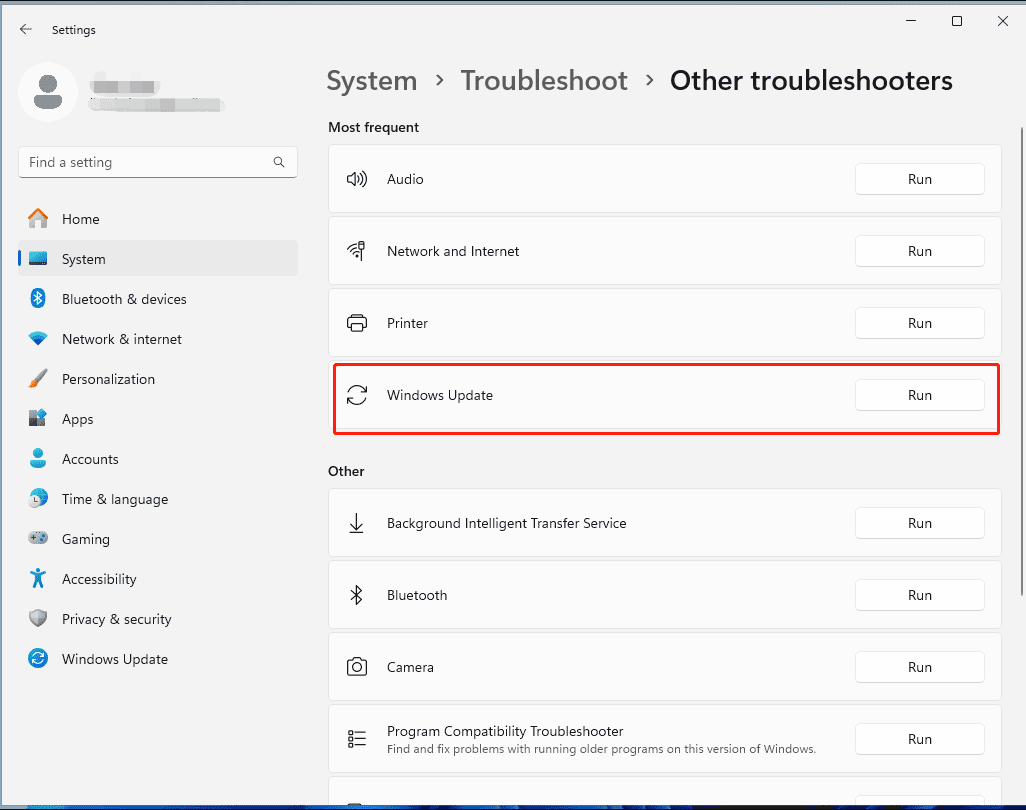The width and height of the screenshot is (1026, 810).
Task: Run the Windows Update troubleshooter
Action: 919,395
